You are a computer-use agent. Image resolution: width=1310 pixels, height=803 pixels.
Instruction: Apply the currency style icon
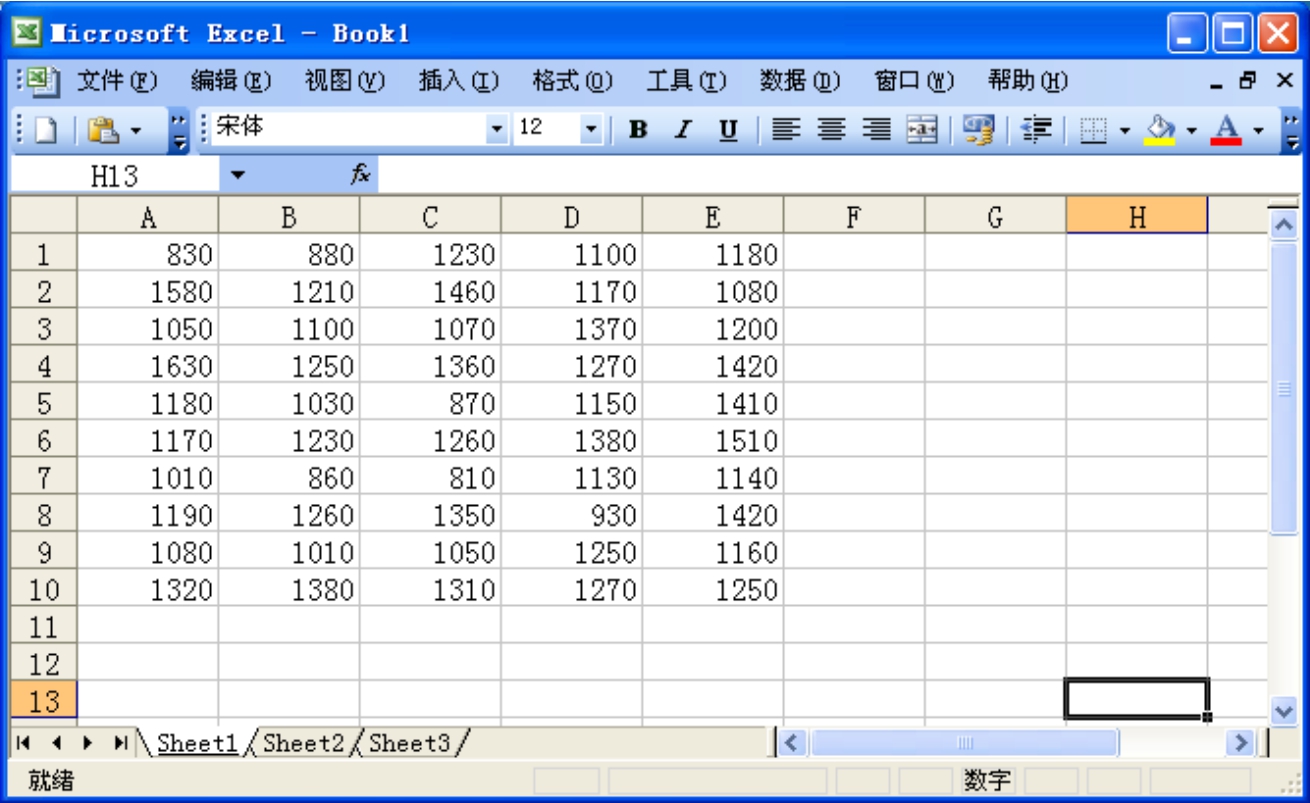click(978, 130)
